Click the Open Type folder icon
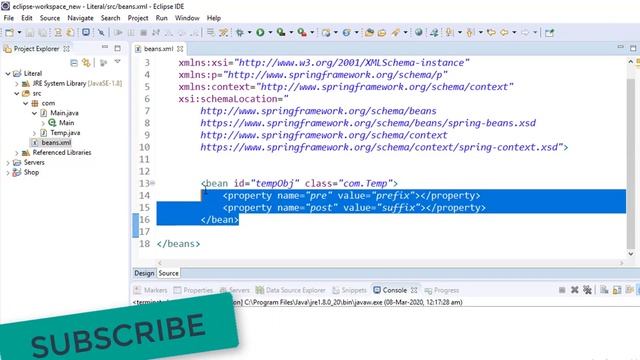Viewport: 640px width, 360px height. 369,33
